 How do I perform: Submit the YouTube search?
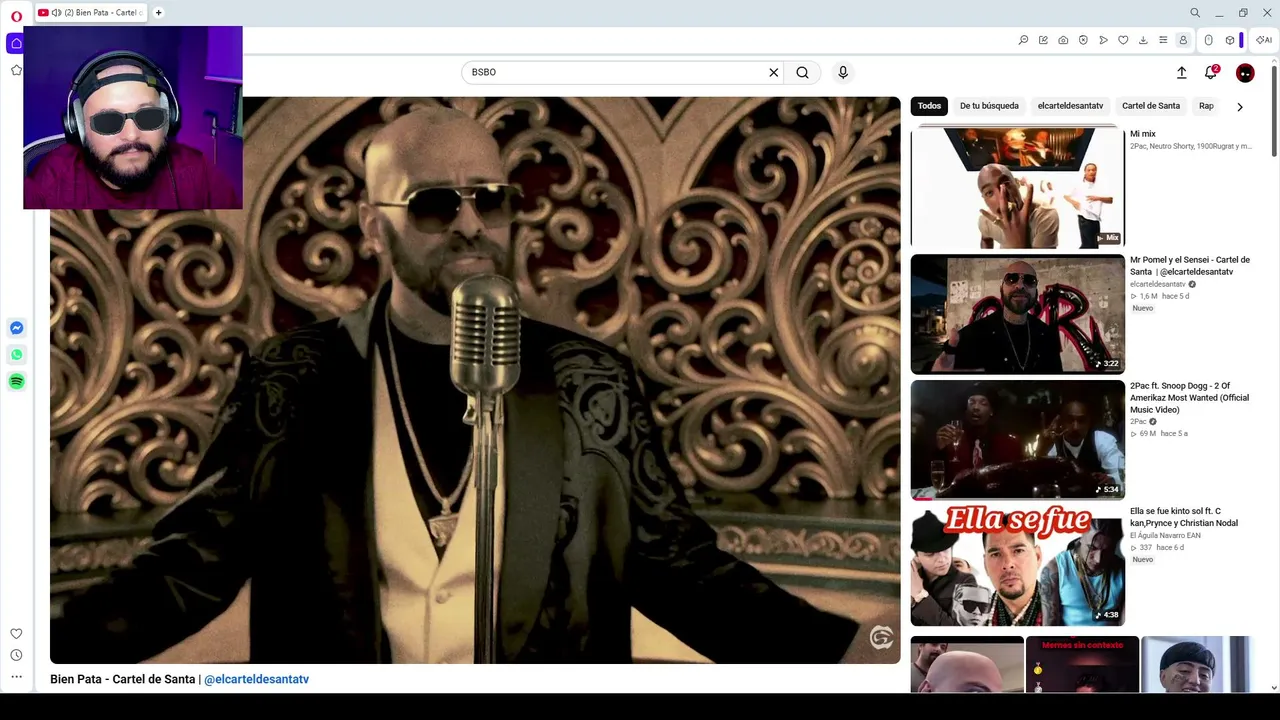802,72
